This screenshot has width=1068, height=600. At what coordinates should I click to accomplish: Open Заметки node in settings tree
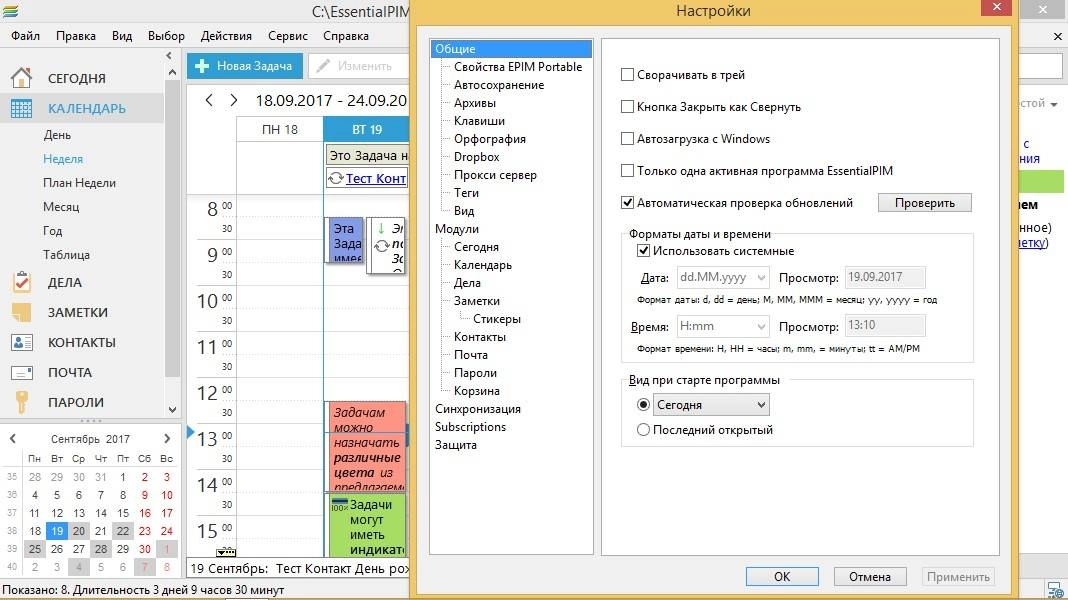477,301
